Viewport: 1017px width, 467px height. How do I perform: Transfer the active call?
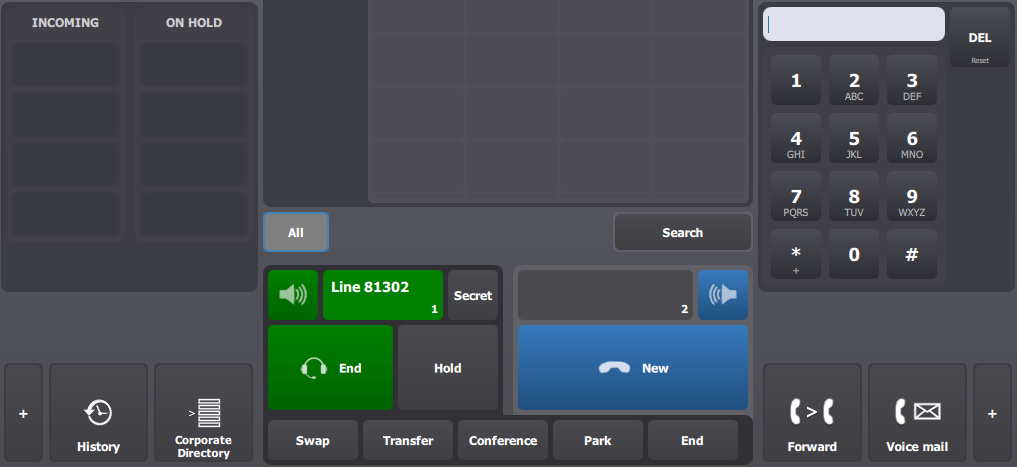pyautogui.click(x=407, y=440)
